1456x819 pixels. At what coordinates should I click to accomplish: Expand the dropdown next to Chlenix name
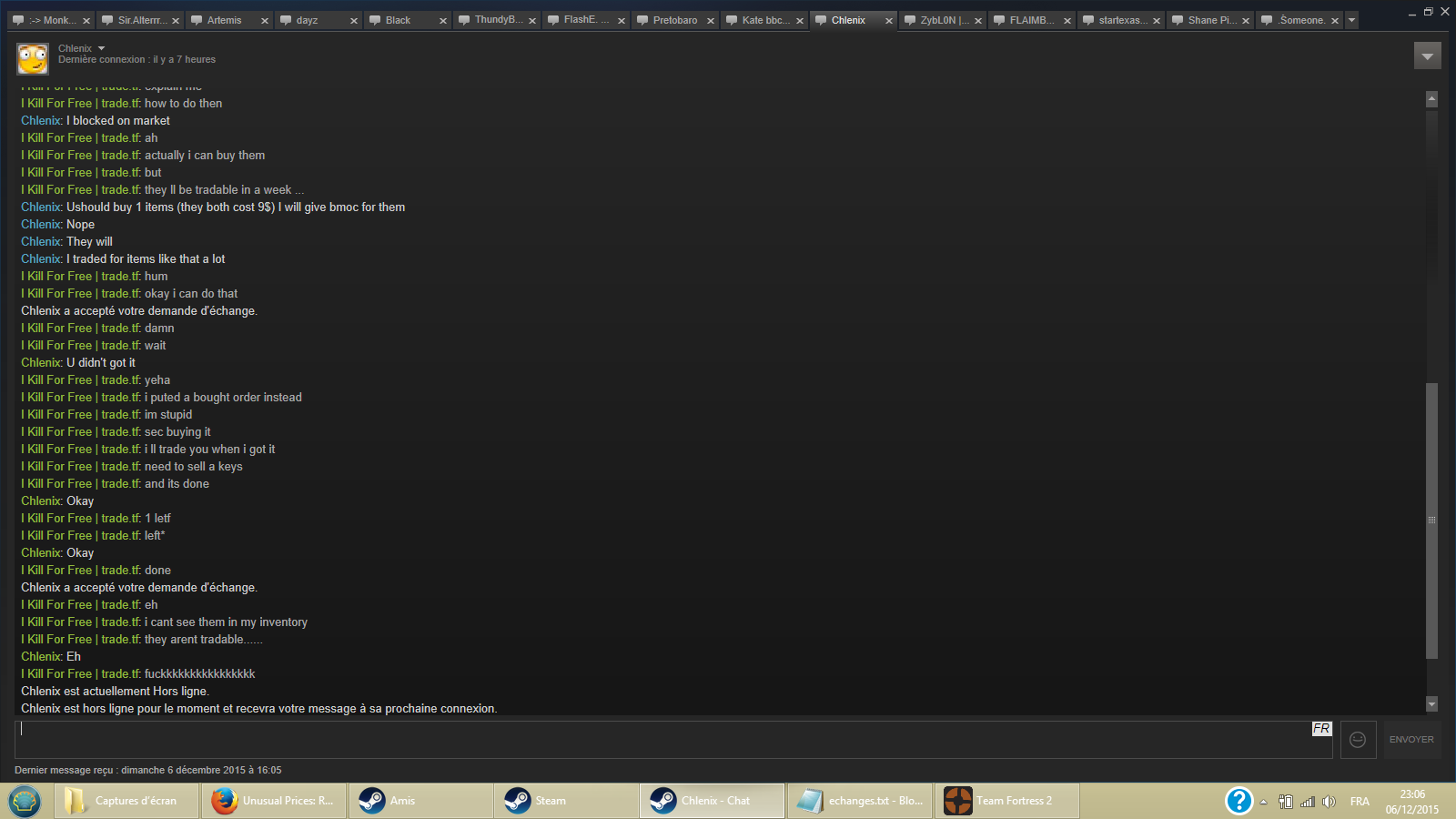point(101,48)
